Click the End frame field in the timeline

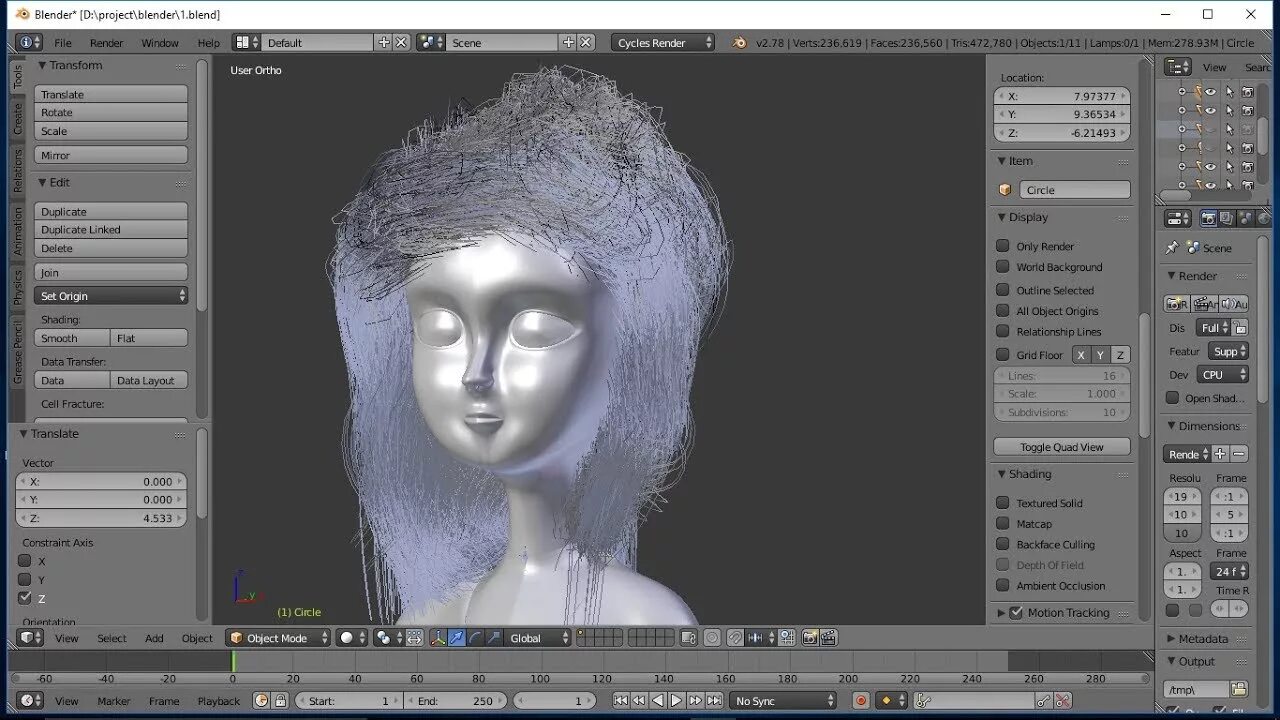pos(455,701)
